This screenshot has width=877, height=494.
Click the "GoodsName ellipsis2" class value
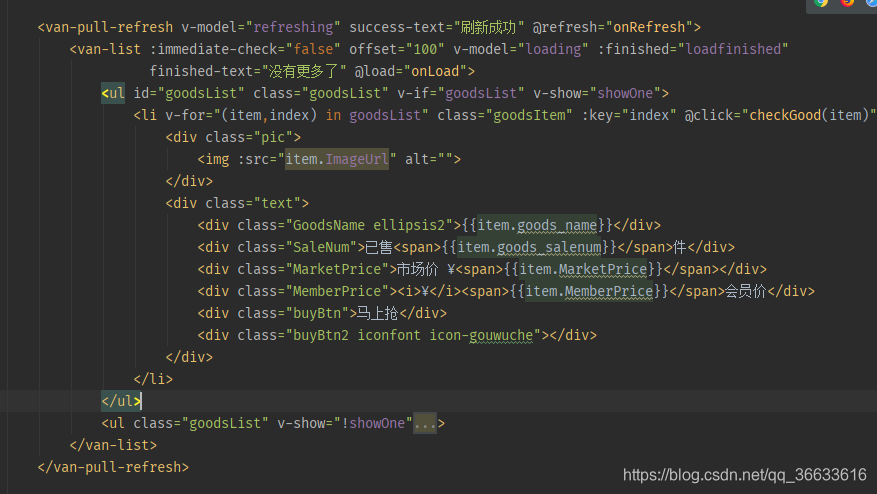369,225
